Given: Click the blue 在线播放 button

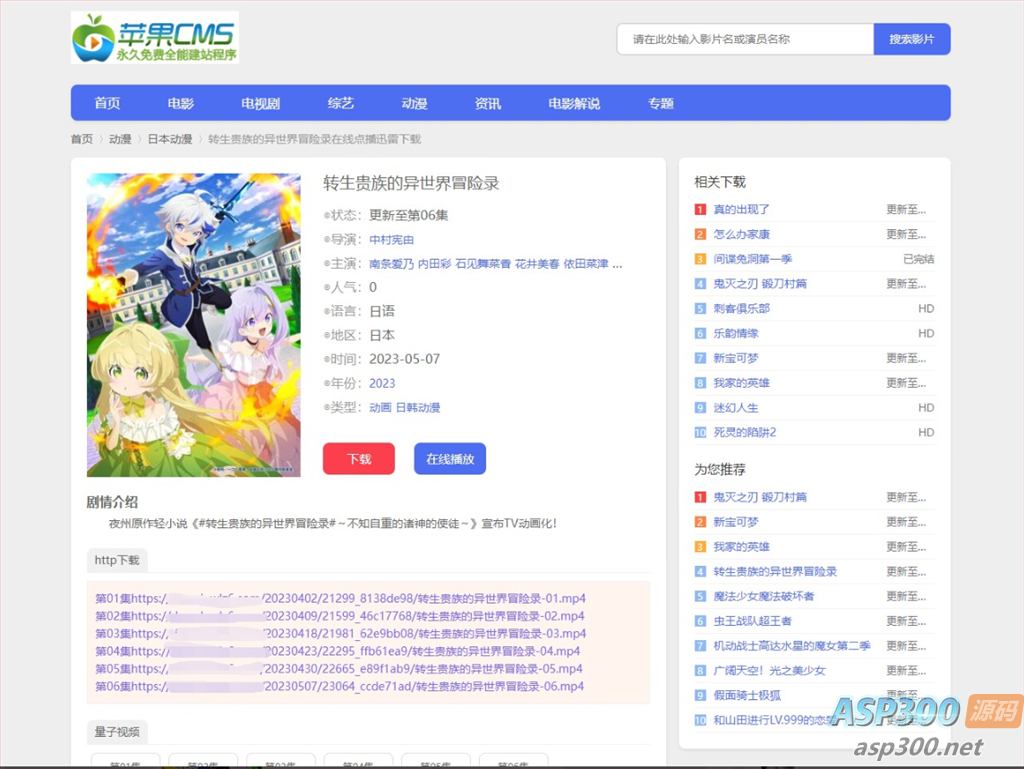Looking at the screenshot, I should tap(450, 458).
